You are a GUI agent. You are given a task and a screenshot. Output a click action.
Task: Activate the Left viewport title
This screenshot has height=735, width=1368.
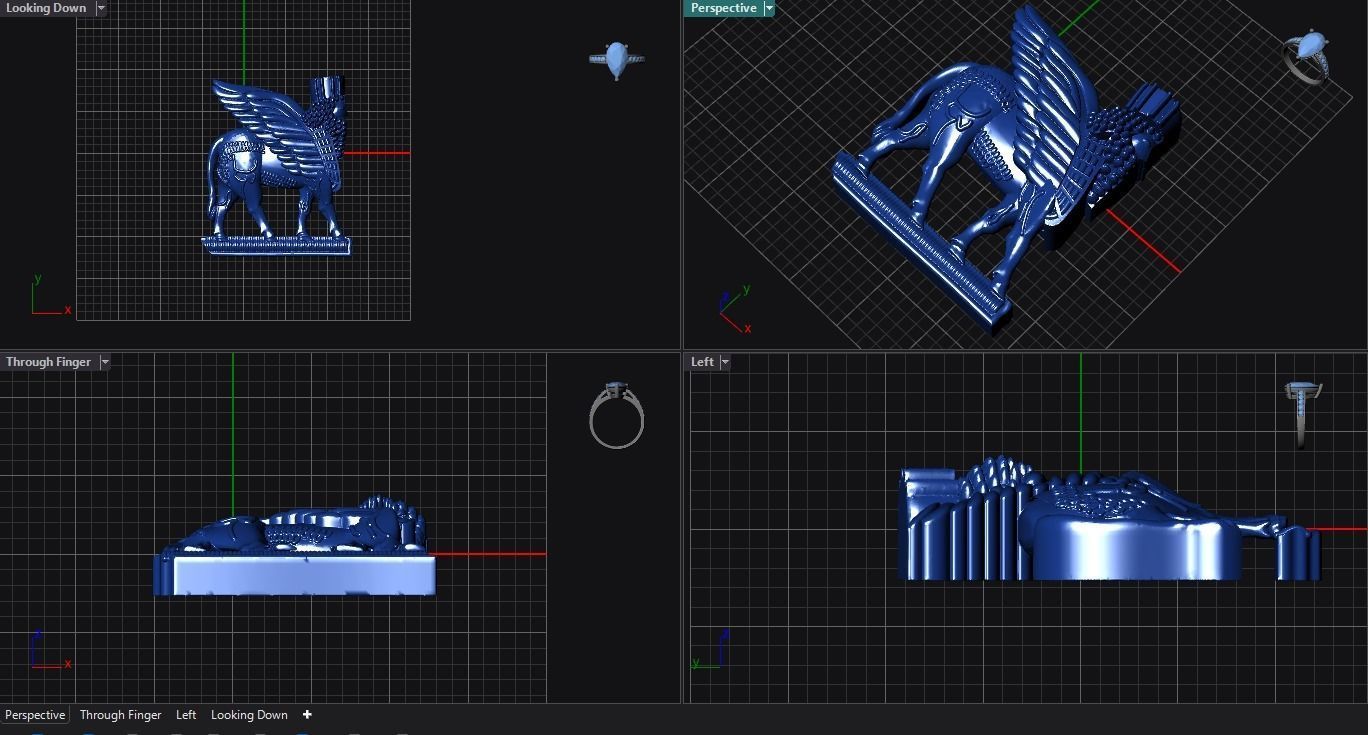702,362
